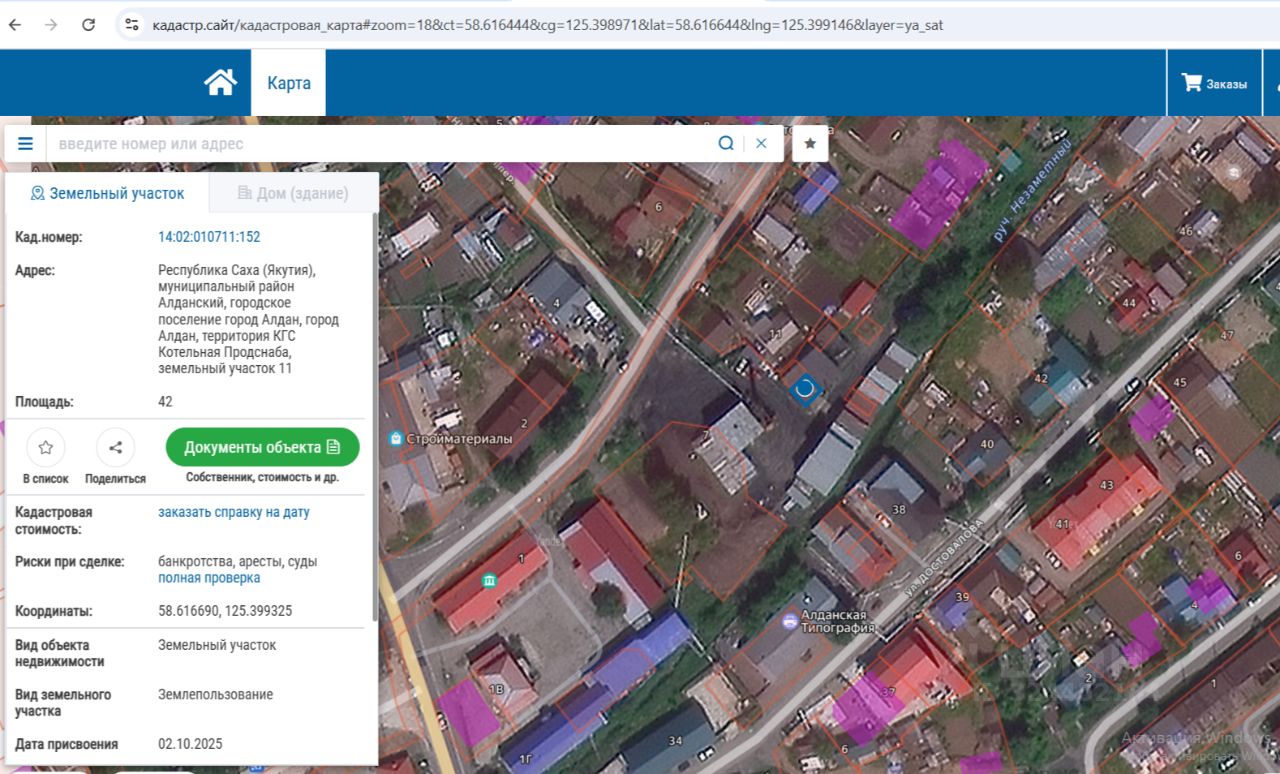This screenshot has width=1280, height=774.
Task: Switch to Дом (здание) tab
Action: (293, 193)
